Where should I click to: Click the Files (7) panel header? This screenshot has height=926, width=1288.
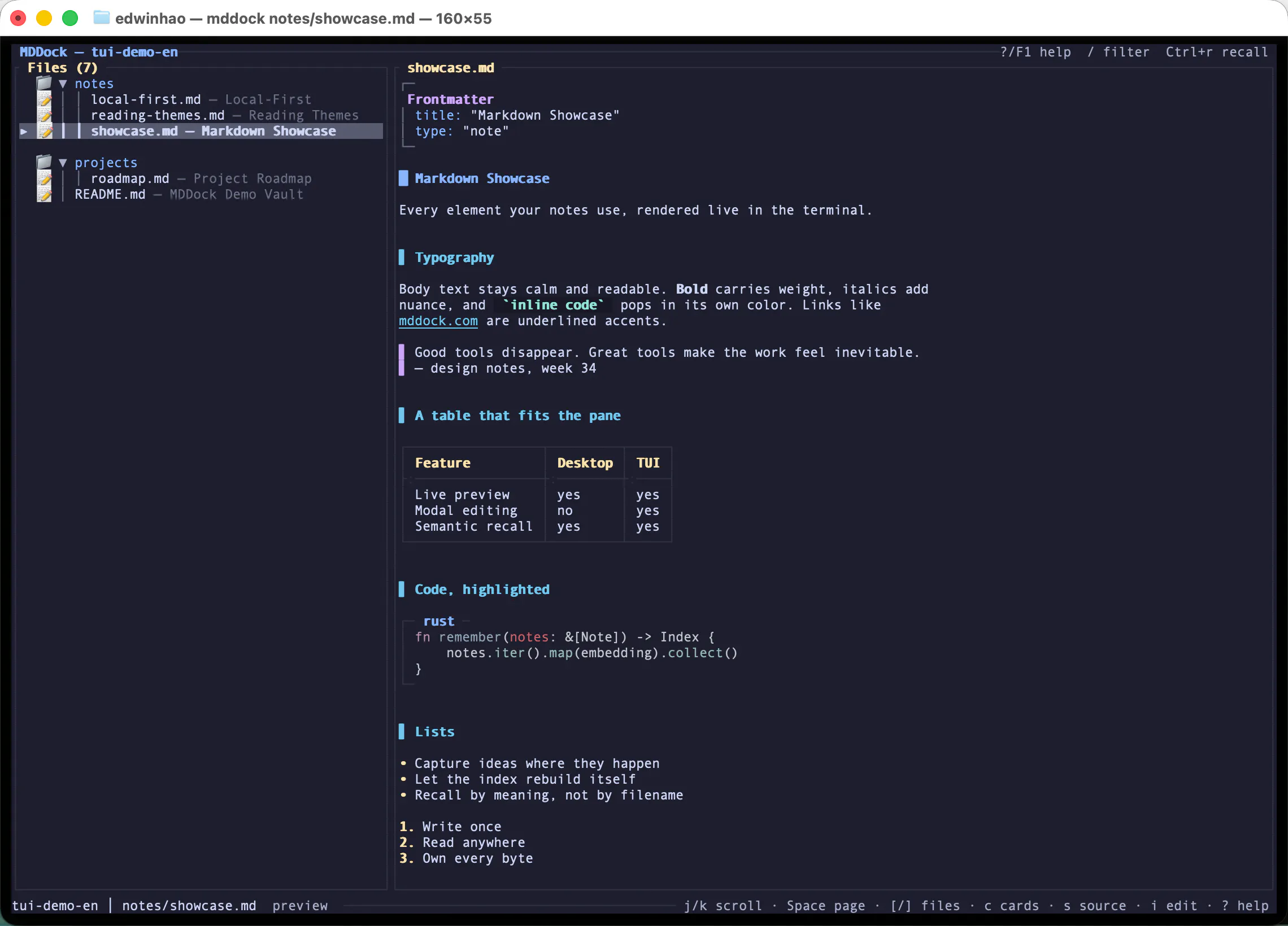click(x=63, y=68)
